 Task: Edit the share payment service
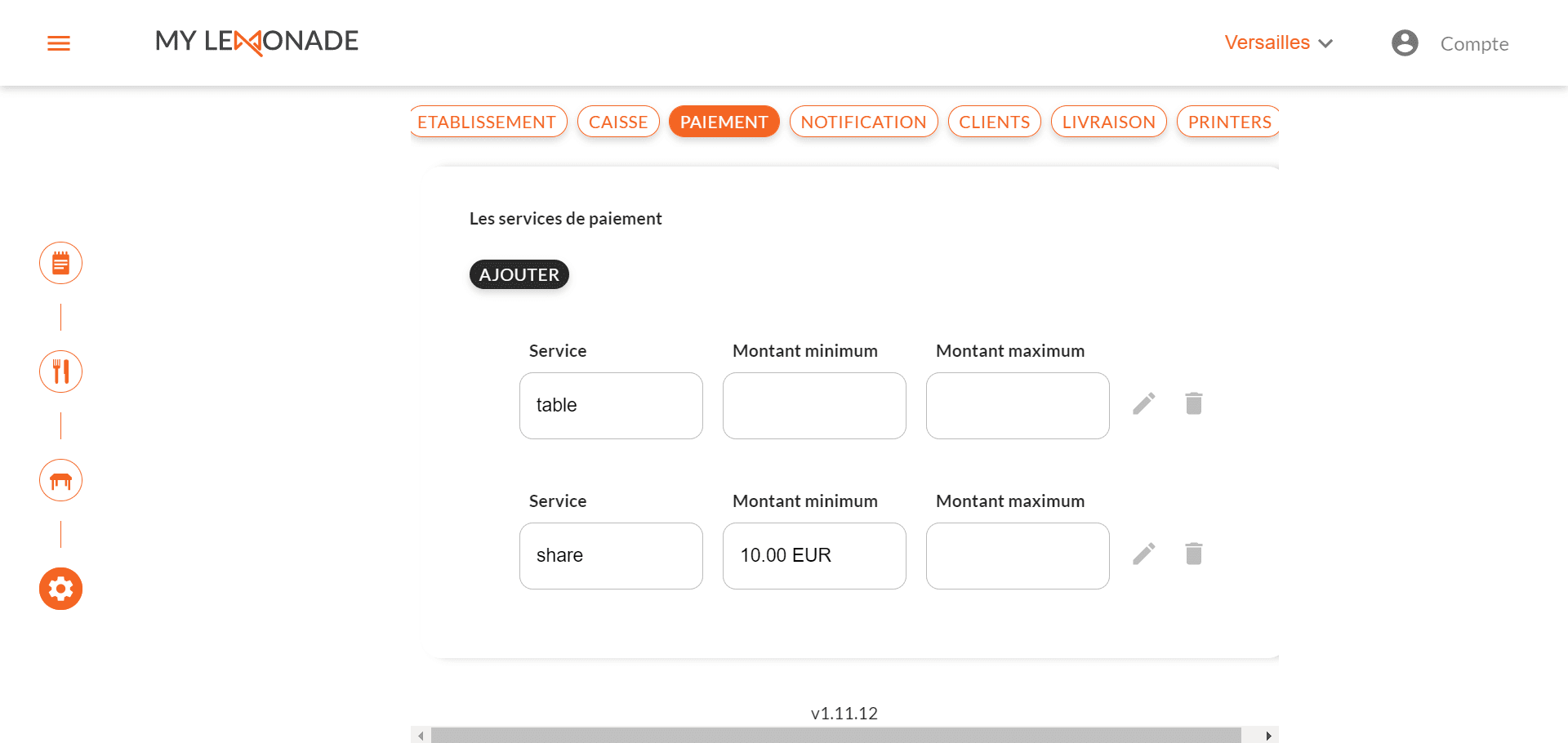point(1144,554)
